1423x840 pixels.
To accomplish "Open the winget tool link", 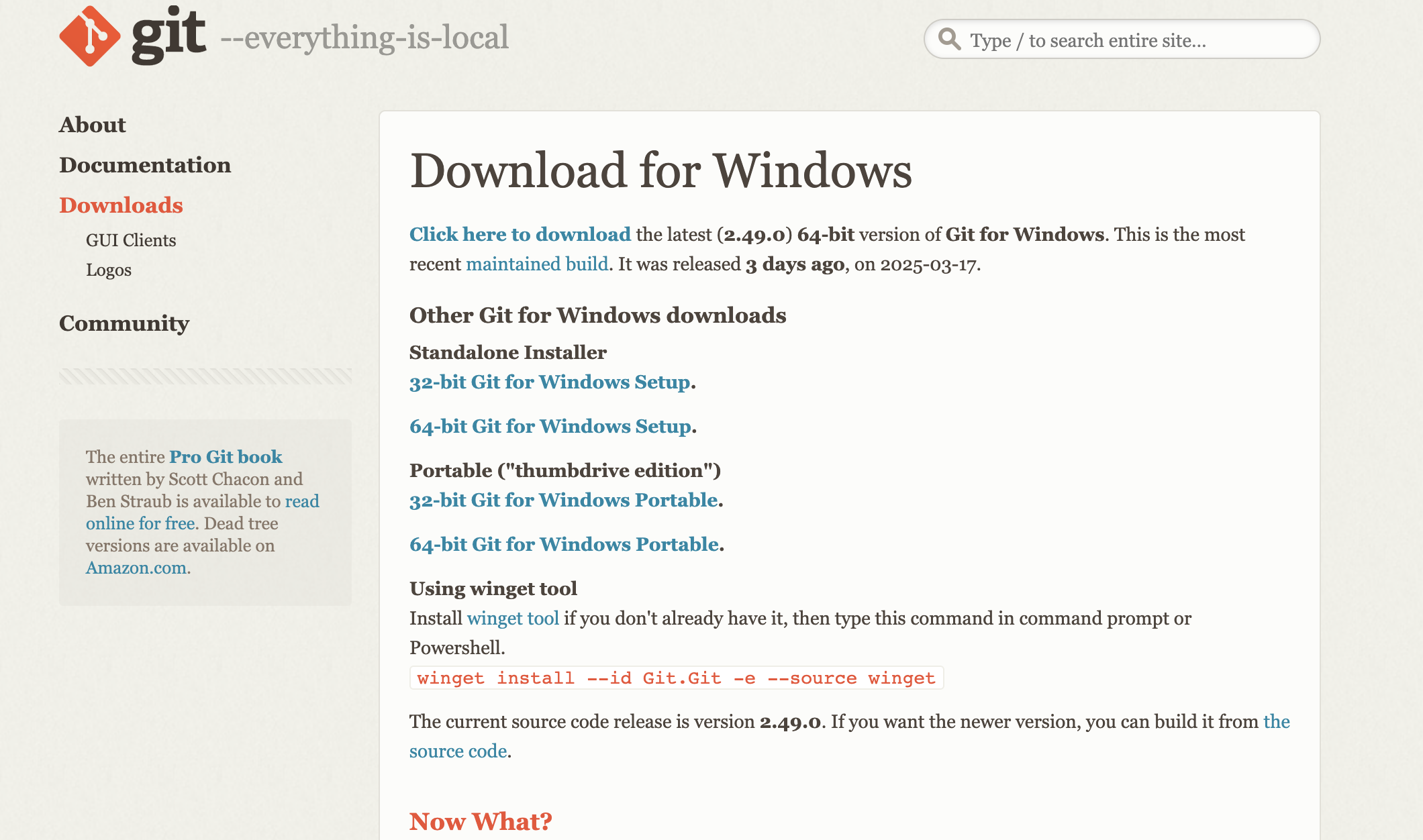I will click(x=513, y=618).
